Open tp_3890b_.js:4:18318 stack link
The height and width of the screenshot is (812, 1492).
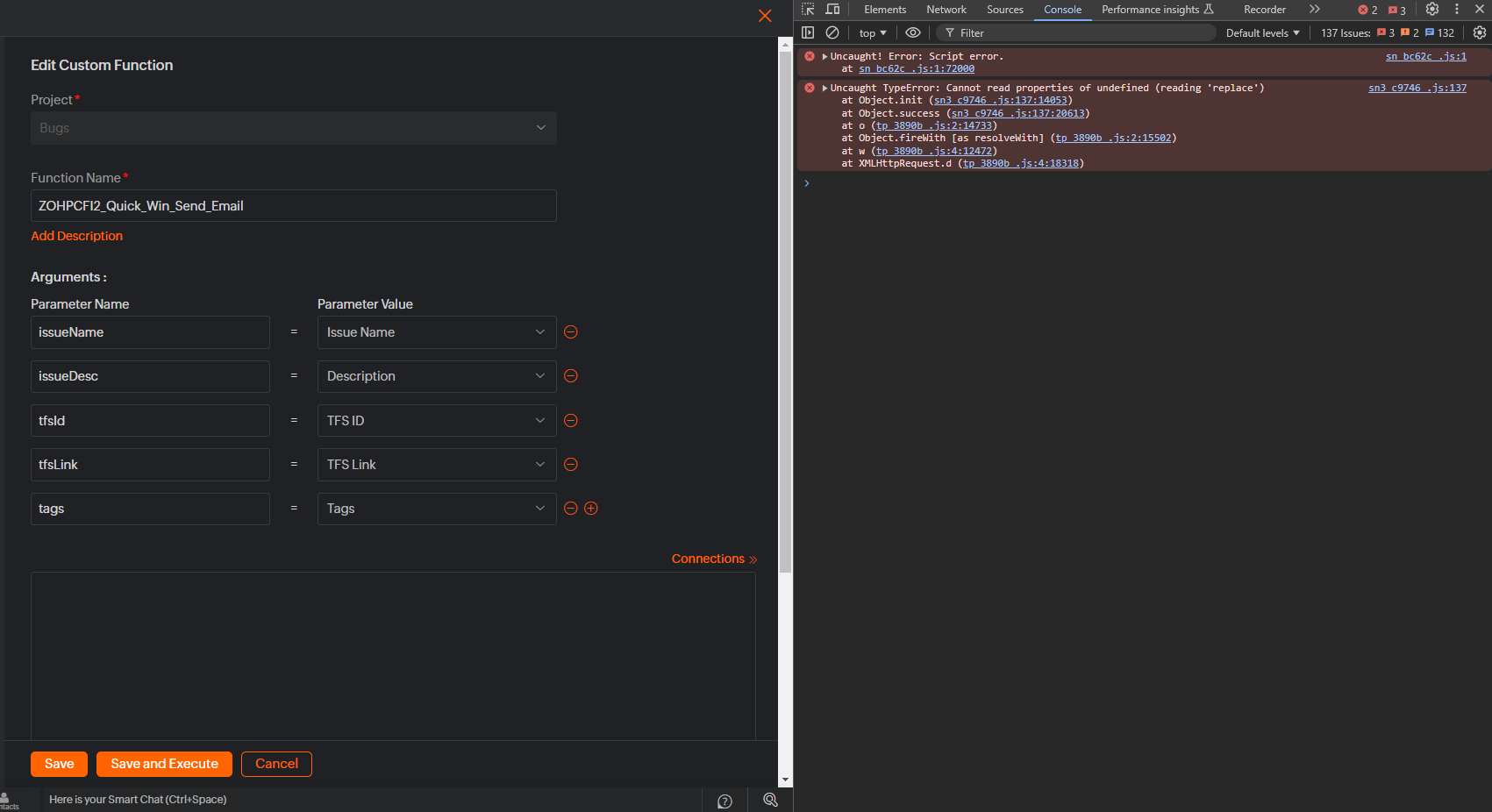click(1021, 163)
